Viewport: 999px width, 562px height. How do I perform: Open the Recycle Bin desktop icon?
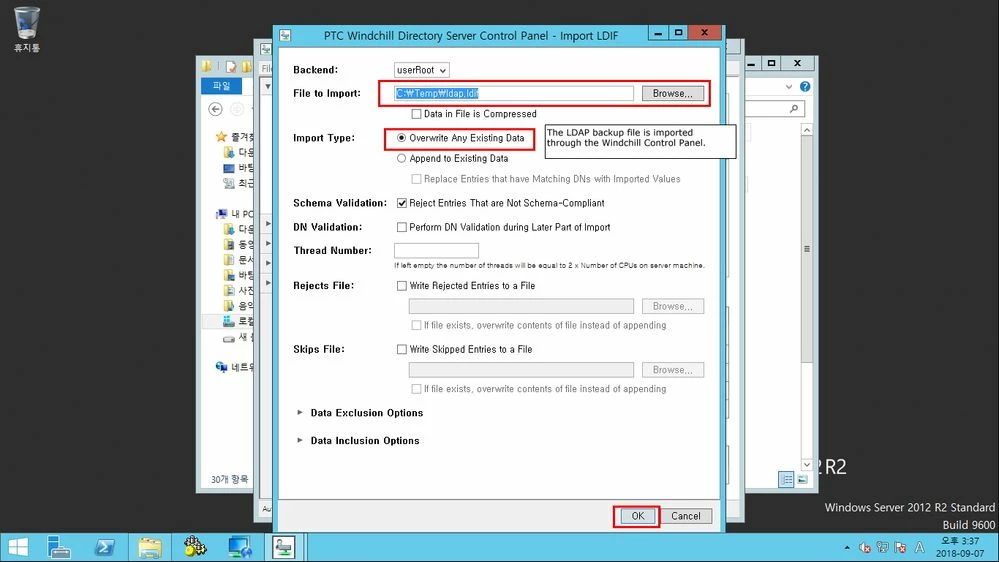pos(27,29)
